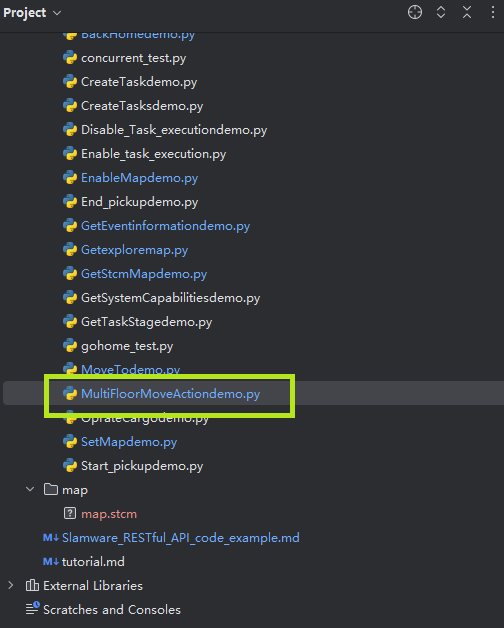Viewport: 504px width, 628px height.
Task: Click the Scratches and Consoles icon
Action: tap(32, 609)
